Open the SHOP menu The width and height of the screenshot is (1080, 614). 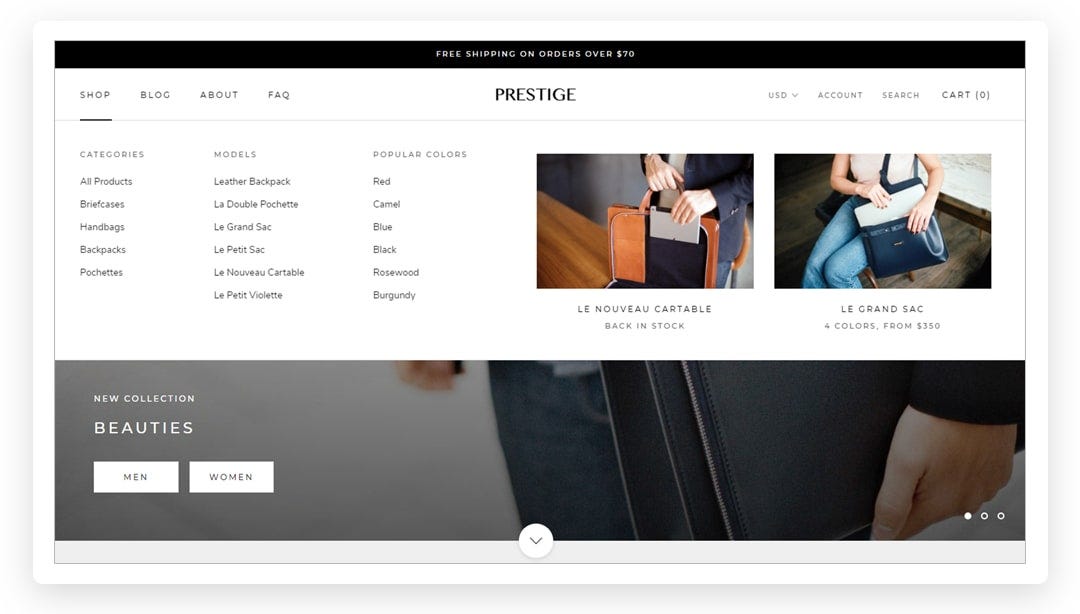click(95, 94)
